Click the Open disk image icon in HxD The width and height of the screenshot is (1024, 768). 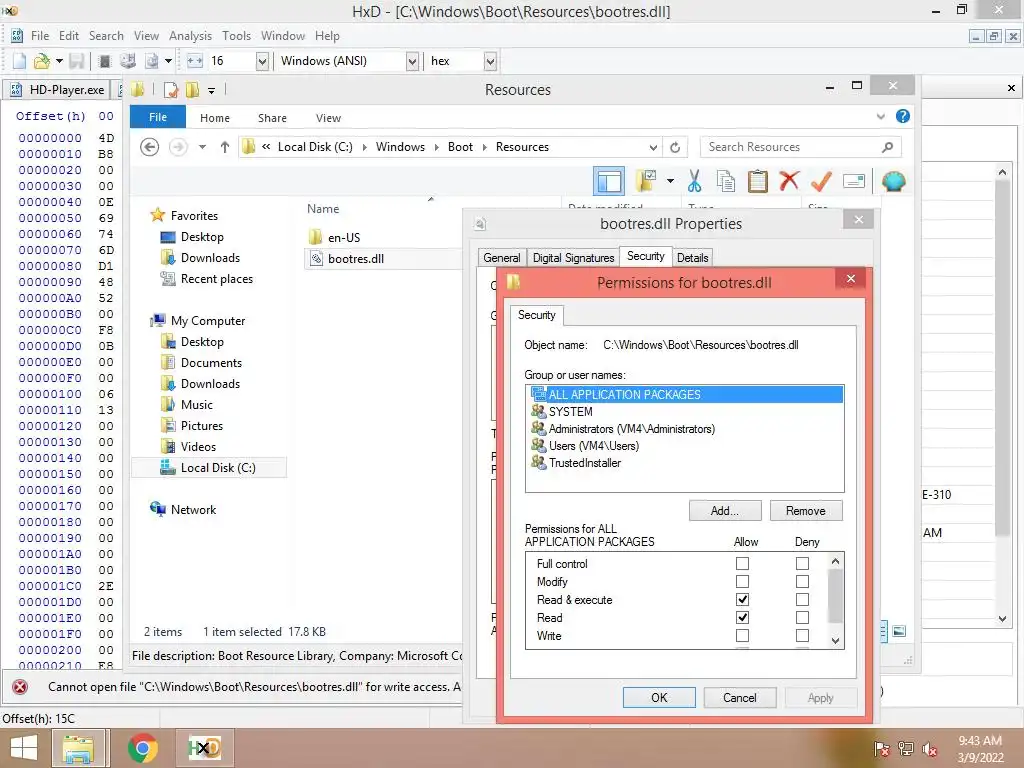[x=152, y=61]
